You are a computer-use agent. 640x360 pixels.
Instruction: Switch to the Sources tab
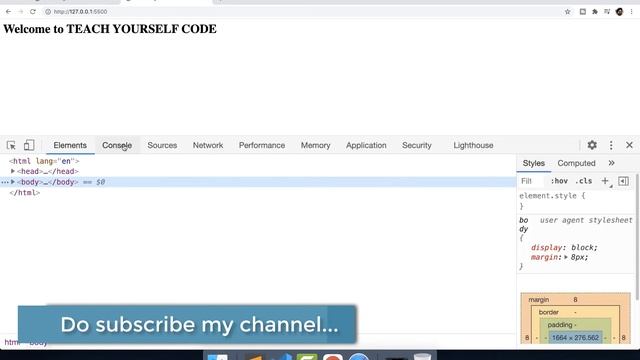162,145
